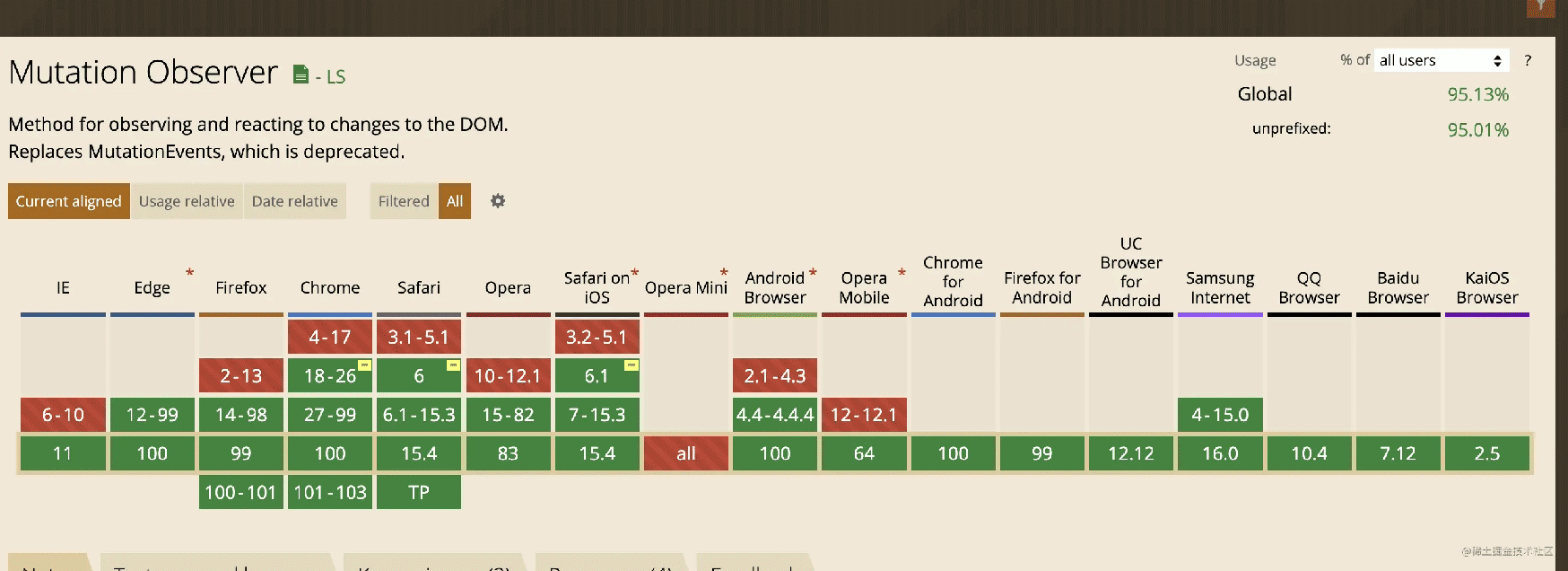Switch to Date relative view
1568x571 pixels.
point(295,201)
